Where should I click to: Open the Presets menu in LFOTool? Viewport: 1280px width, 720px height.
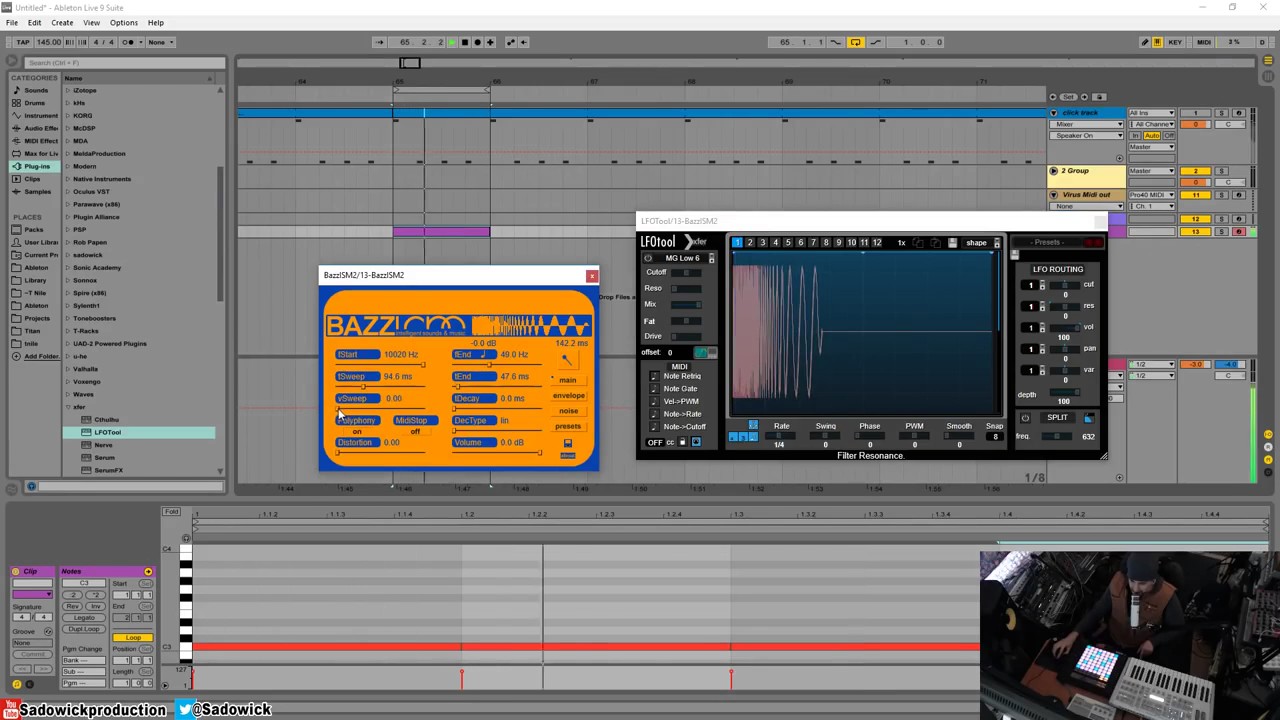tap(1049, 243)
